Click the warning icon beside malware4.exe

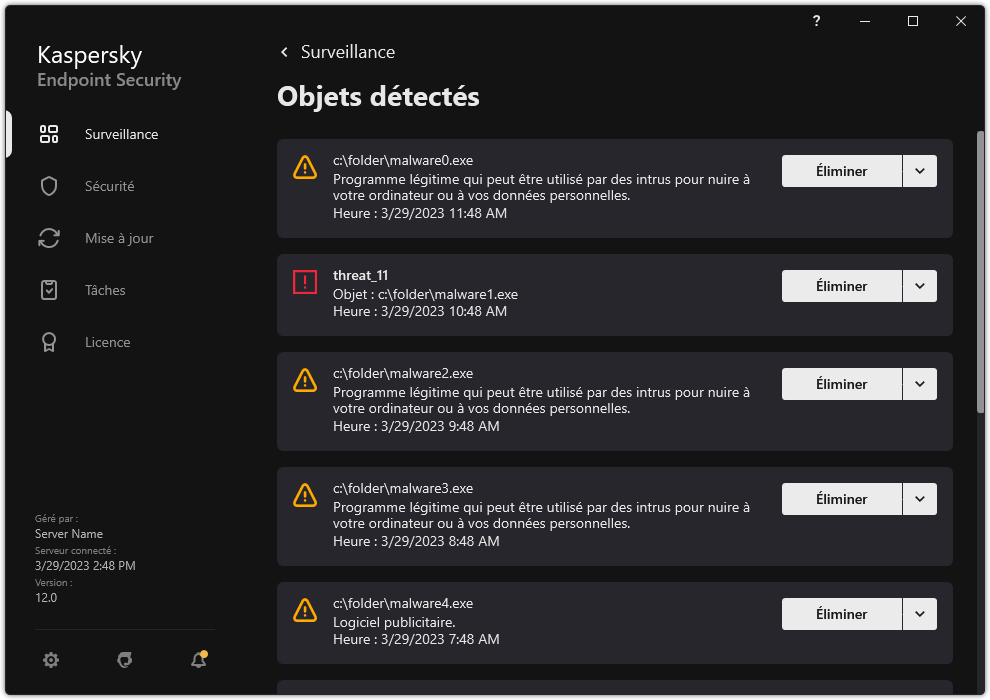pyautogui.click(x=305, y=610)
